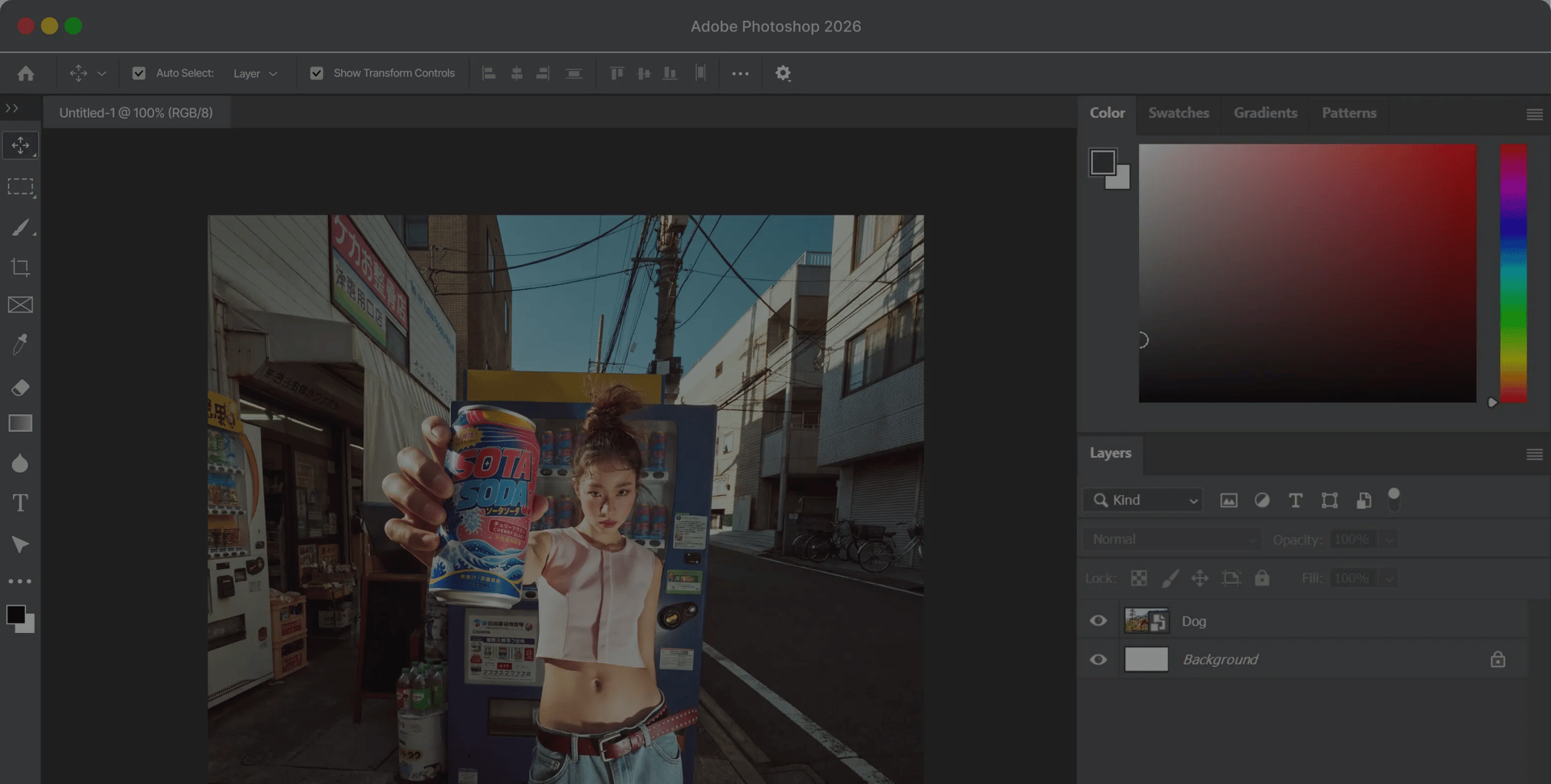Filter layers by type layers icon

click(1296, 501)
